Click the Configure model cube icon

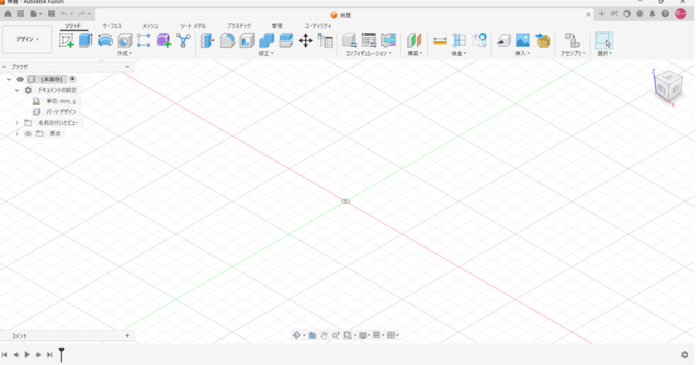coord(349,41)
